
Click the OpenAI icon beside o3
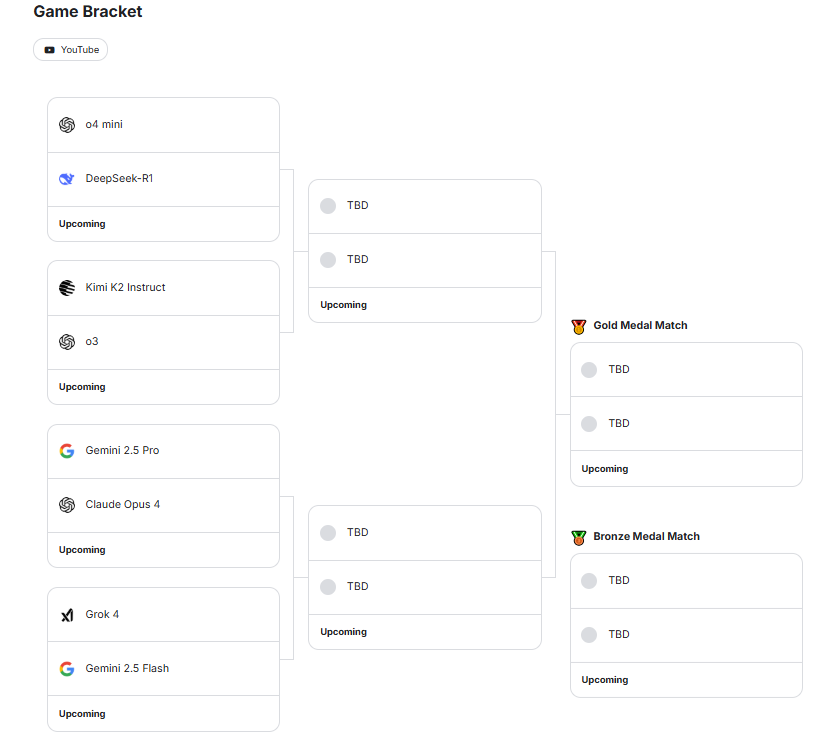pos(67,342)
